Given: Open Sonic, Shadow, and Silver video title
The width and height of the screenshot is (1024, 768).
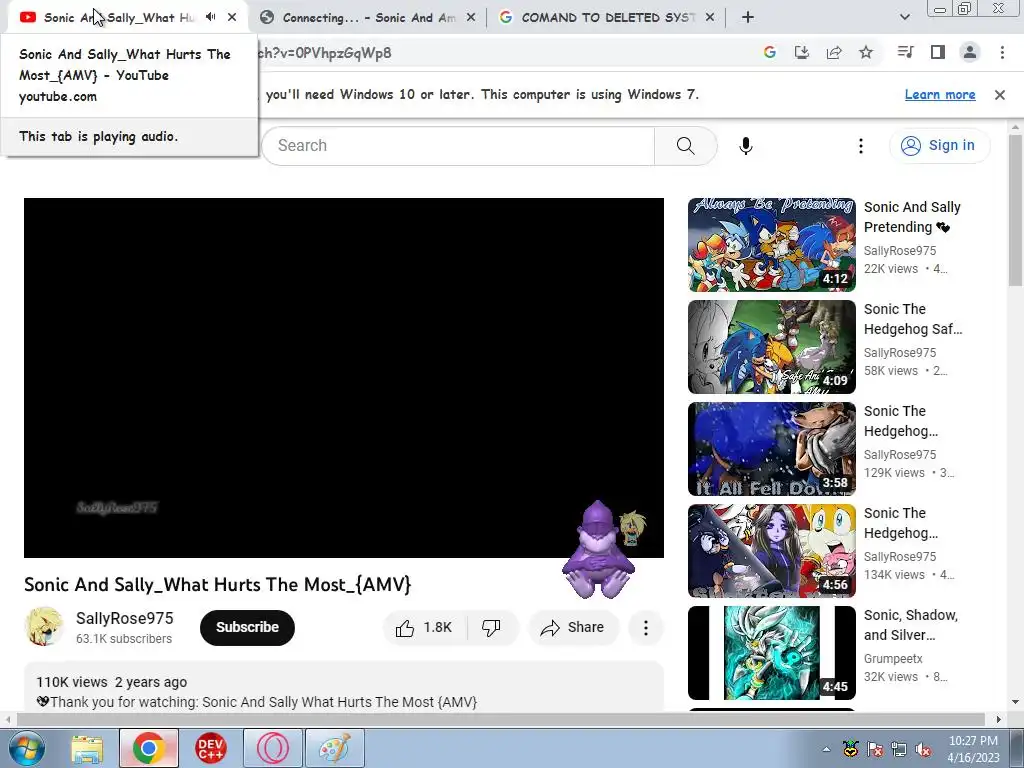Looking at the screenshot, I should point(911,625).
